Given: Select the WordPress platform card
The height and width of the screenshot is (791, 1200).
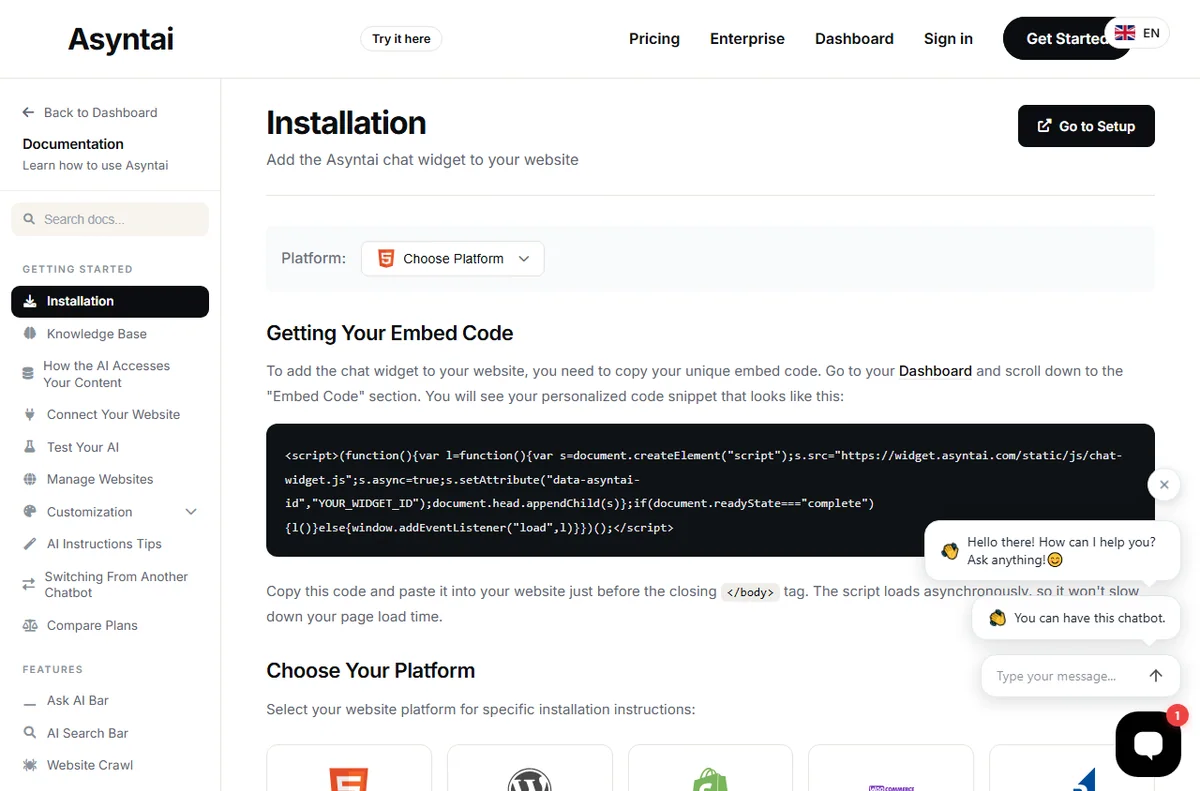Looking at the screenshot, I should tap(529, 768).
